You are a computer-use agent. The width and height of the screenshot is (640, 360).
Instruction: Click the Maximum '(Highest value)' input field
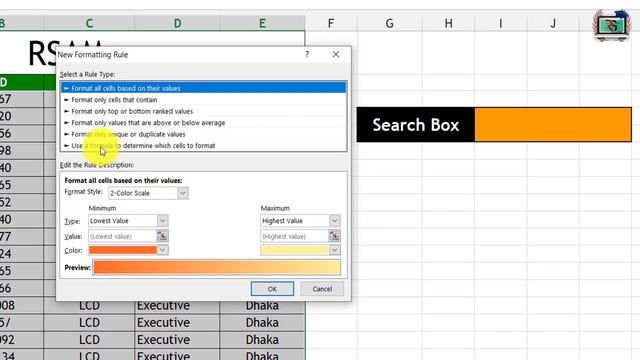pyautogui.click(x=294, y=236)
